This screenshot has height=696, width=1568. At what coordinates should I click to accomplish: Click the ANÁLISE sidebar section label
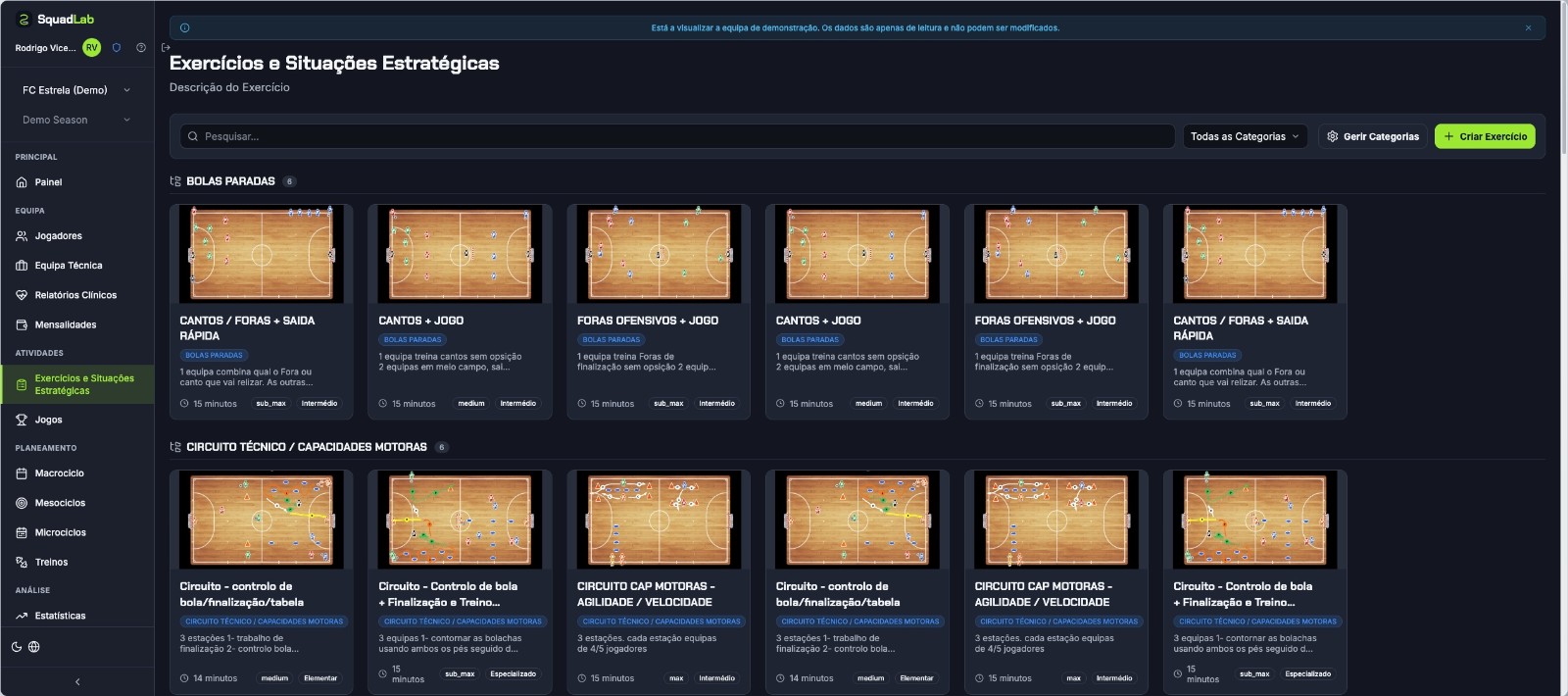click(32, 590)
